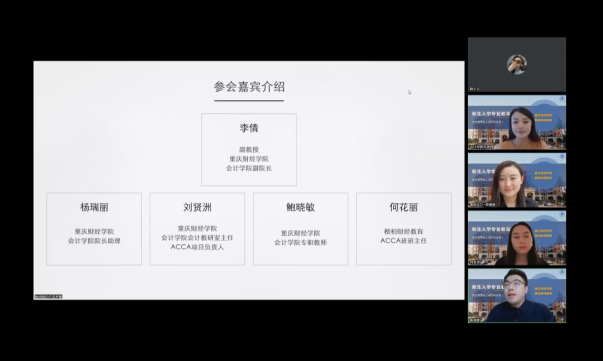Click the 何花丽 guest card

pos(404,229)
